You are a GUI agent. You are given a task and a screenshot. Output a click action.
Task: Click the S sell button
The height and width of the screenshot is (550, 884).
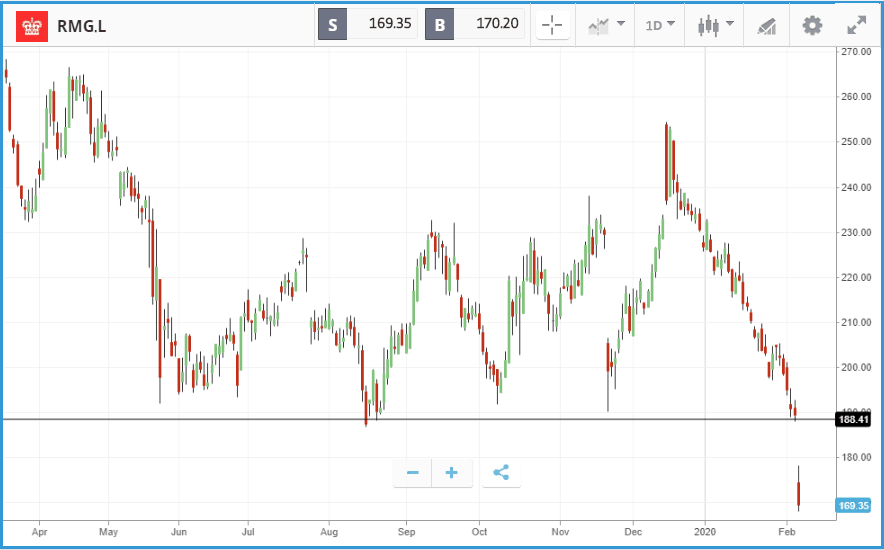[x=333, y=24]
